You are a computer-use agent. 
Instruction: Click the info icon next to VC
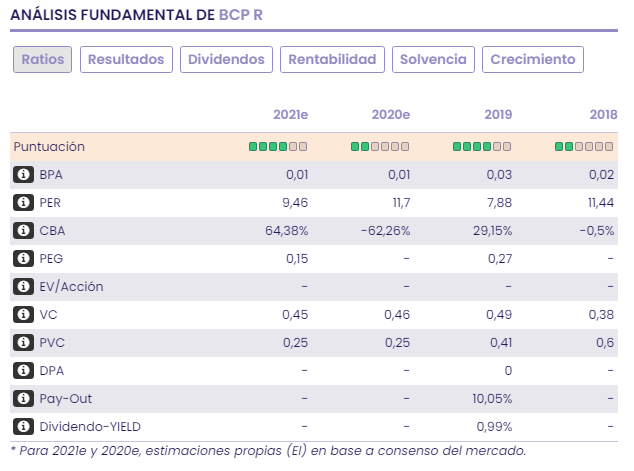coord(23,315)
